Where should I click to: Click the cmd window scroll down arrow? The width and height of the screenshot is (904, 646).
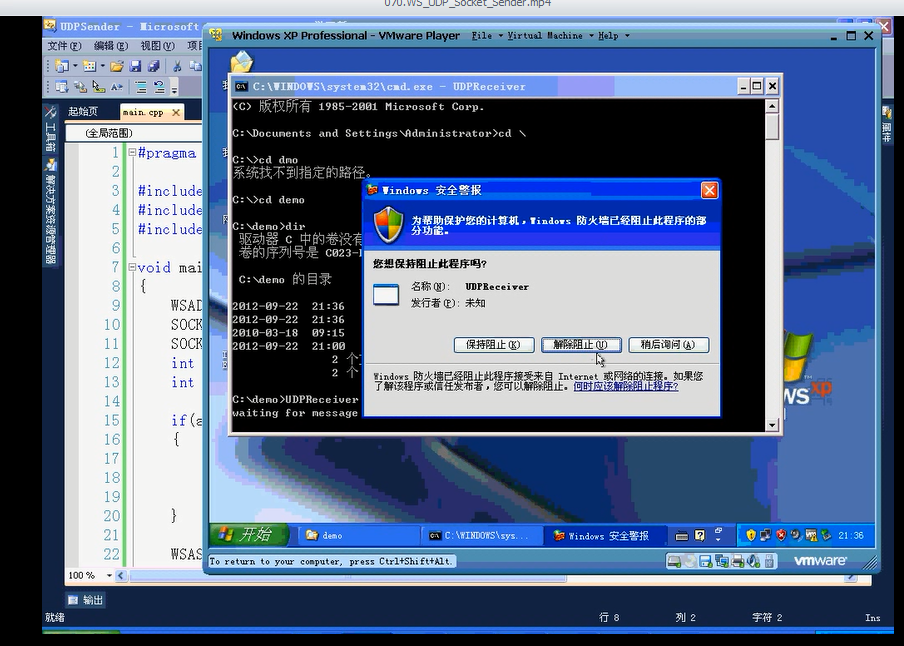[772, 425]
